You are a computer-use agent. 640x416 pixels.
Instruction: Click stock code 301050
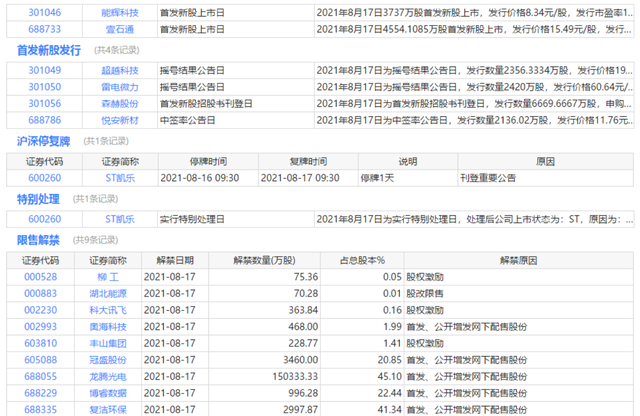[44, 87]
